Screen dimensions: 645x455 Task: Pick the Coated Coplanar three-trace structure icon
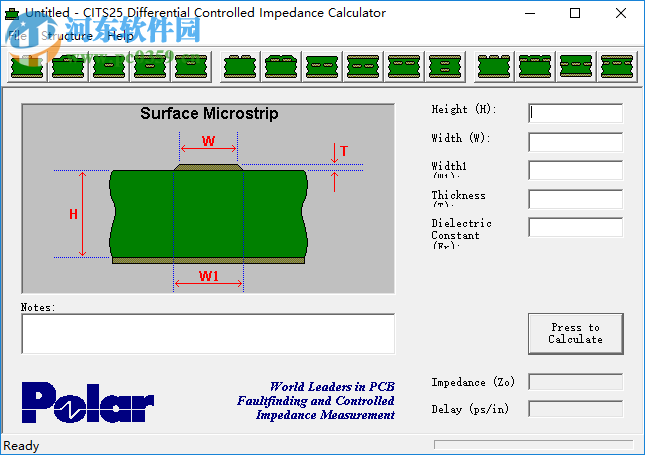pos(535,67)
